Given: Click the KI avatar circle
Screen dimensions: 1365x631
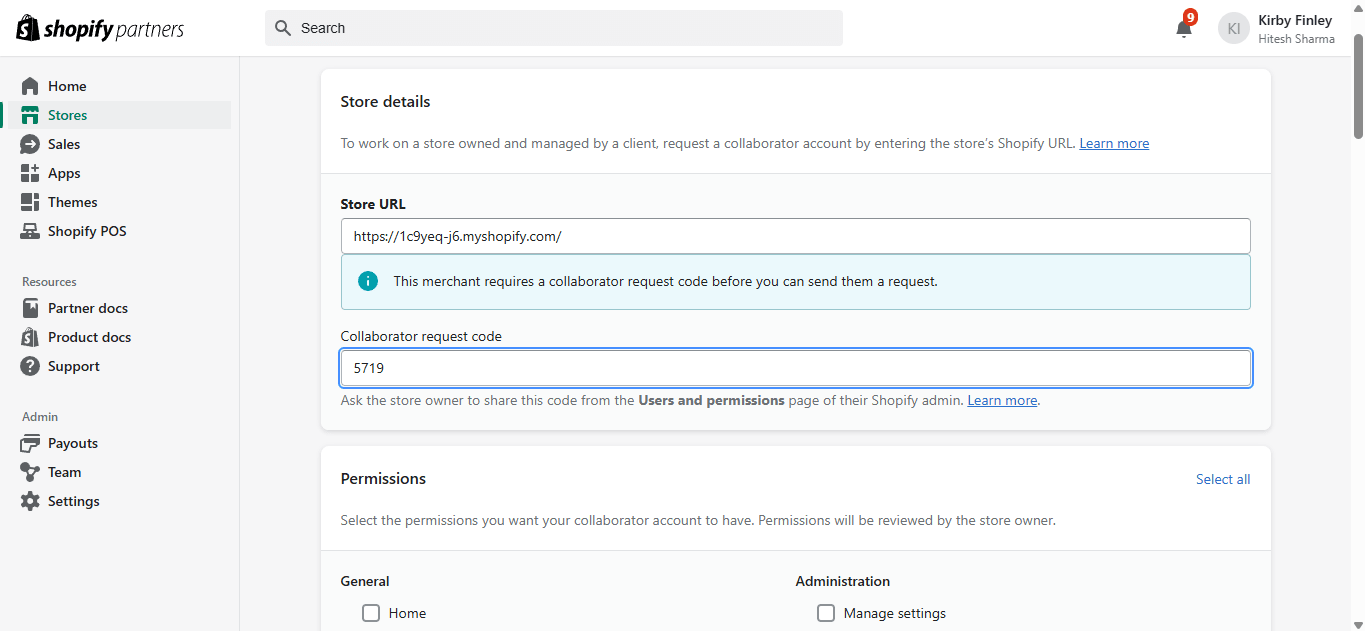Looking at the screenshot, I should 1234,28.
